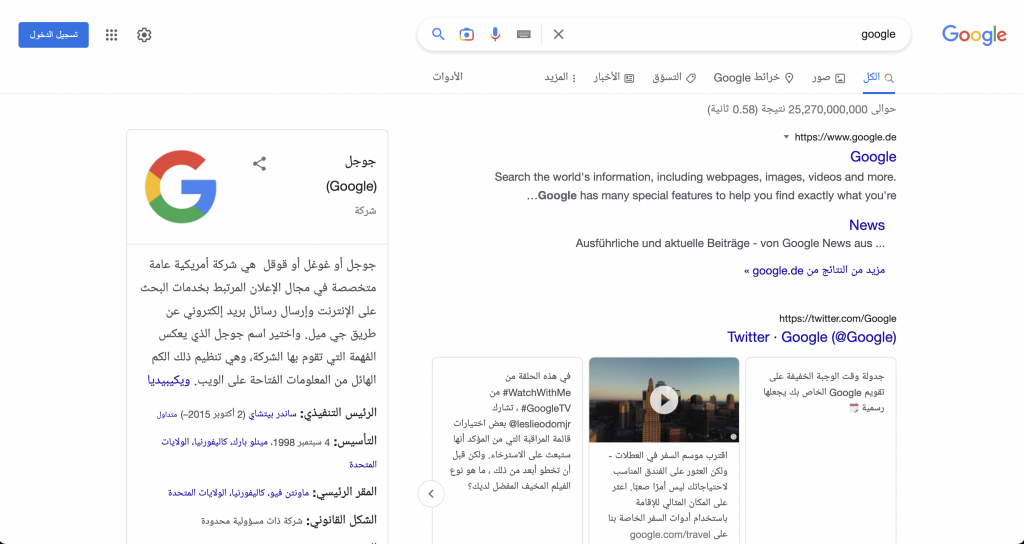Open search by image camera icon
Viewport: 1024px width, 544px height.
466,34
